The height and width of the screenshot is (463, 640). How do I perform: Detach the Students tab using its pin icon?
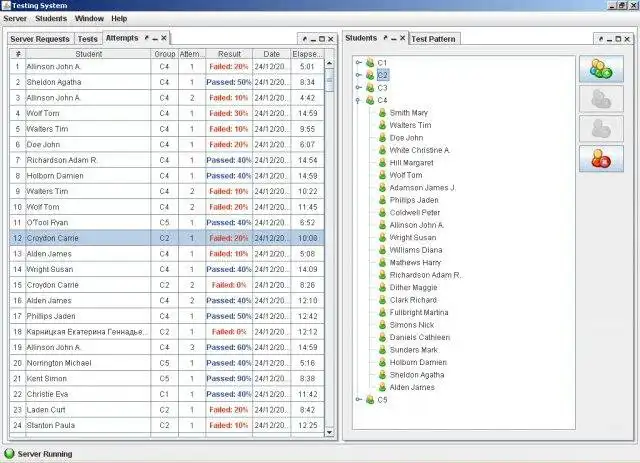tap(385, 38)
